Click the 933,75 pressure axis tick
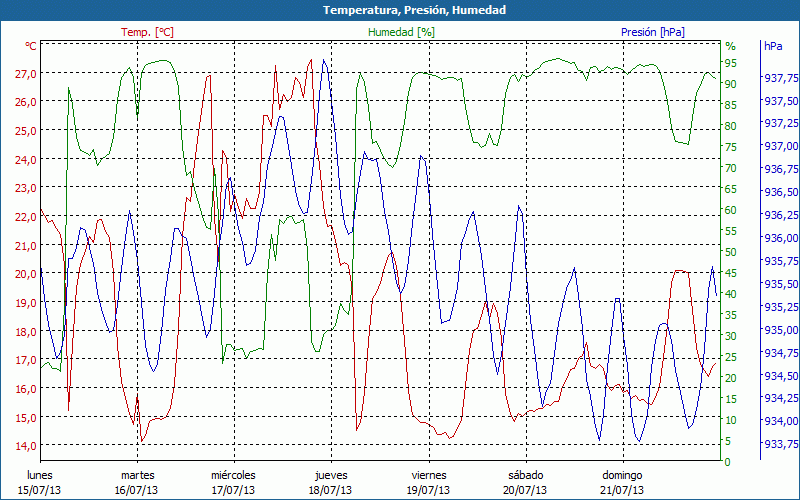 780,444
